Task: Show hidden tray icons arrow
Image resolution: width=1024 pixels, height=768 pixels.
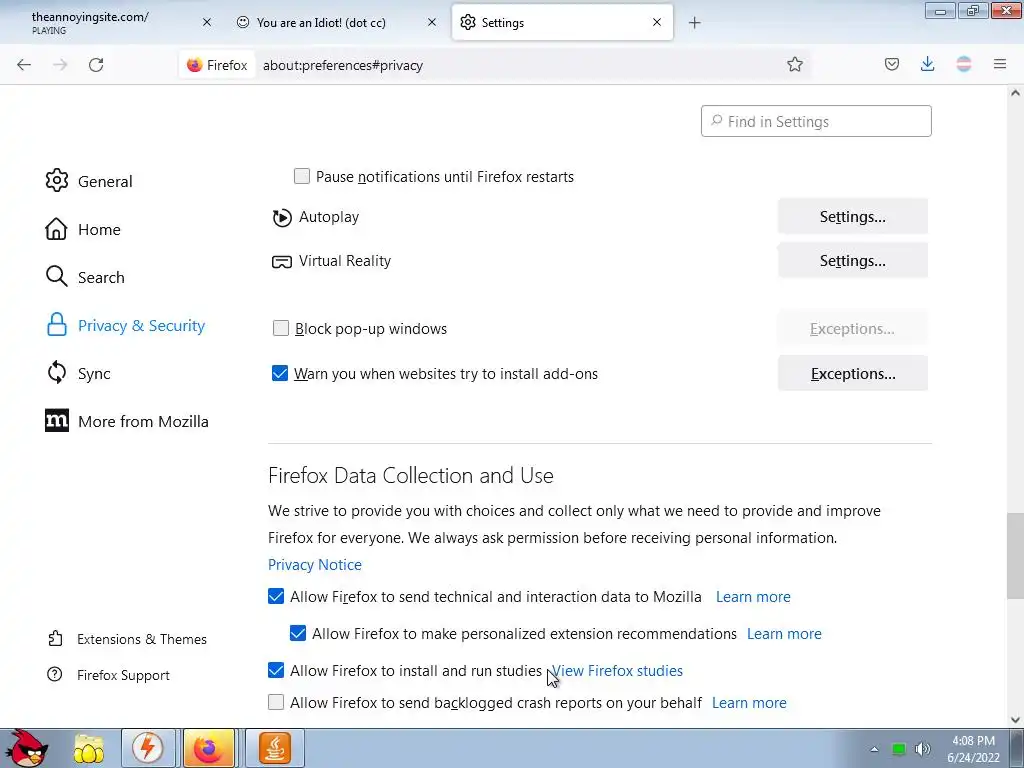Action: (874, 749)
